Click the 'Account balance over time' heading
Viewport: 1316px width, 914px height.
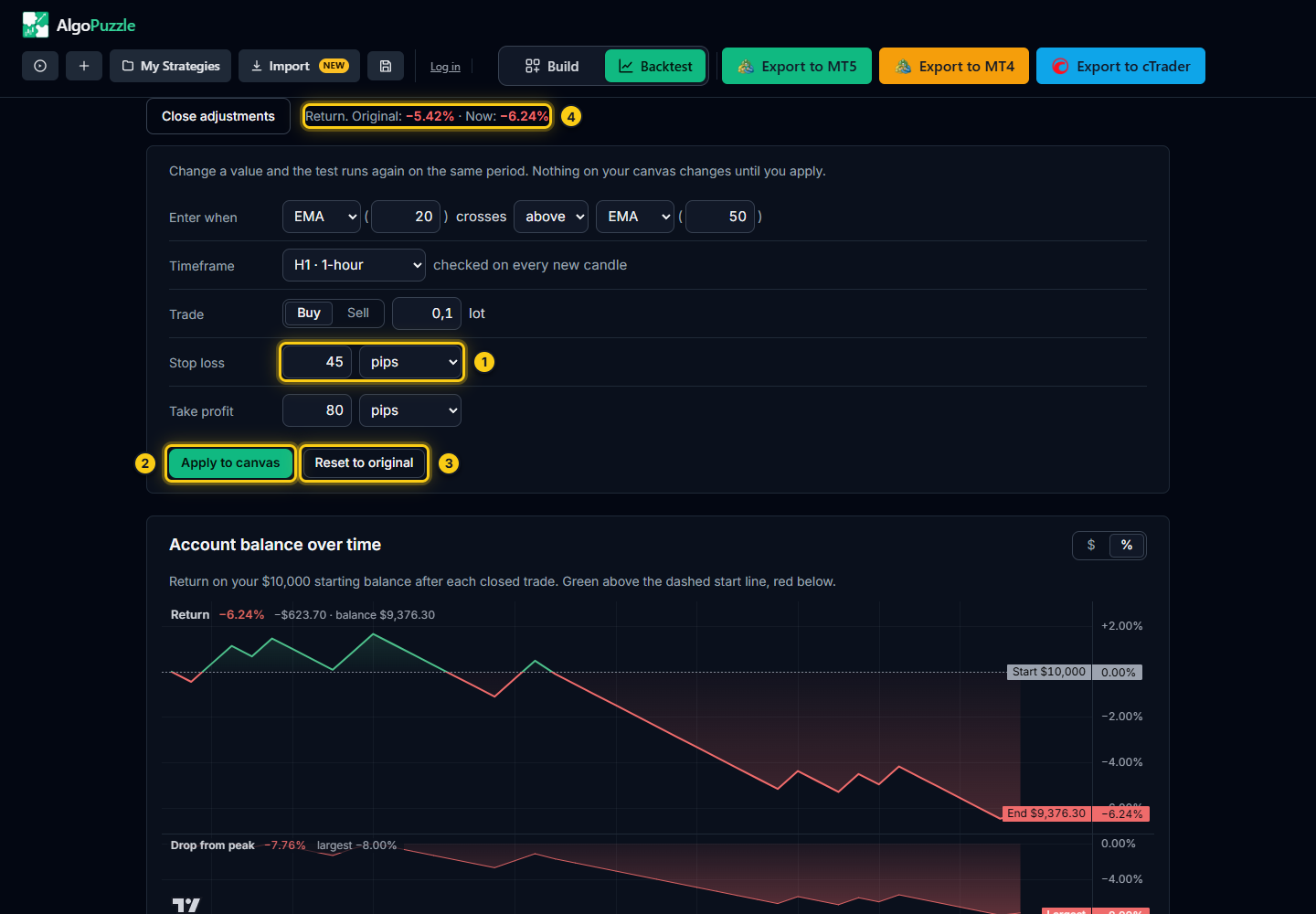[275, 545]
